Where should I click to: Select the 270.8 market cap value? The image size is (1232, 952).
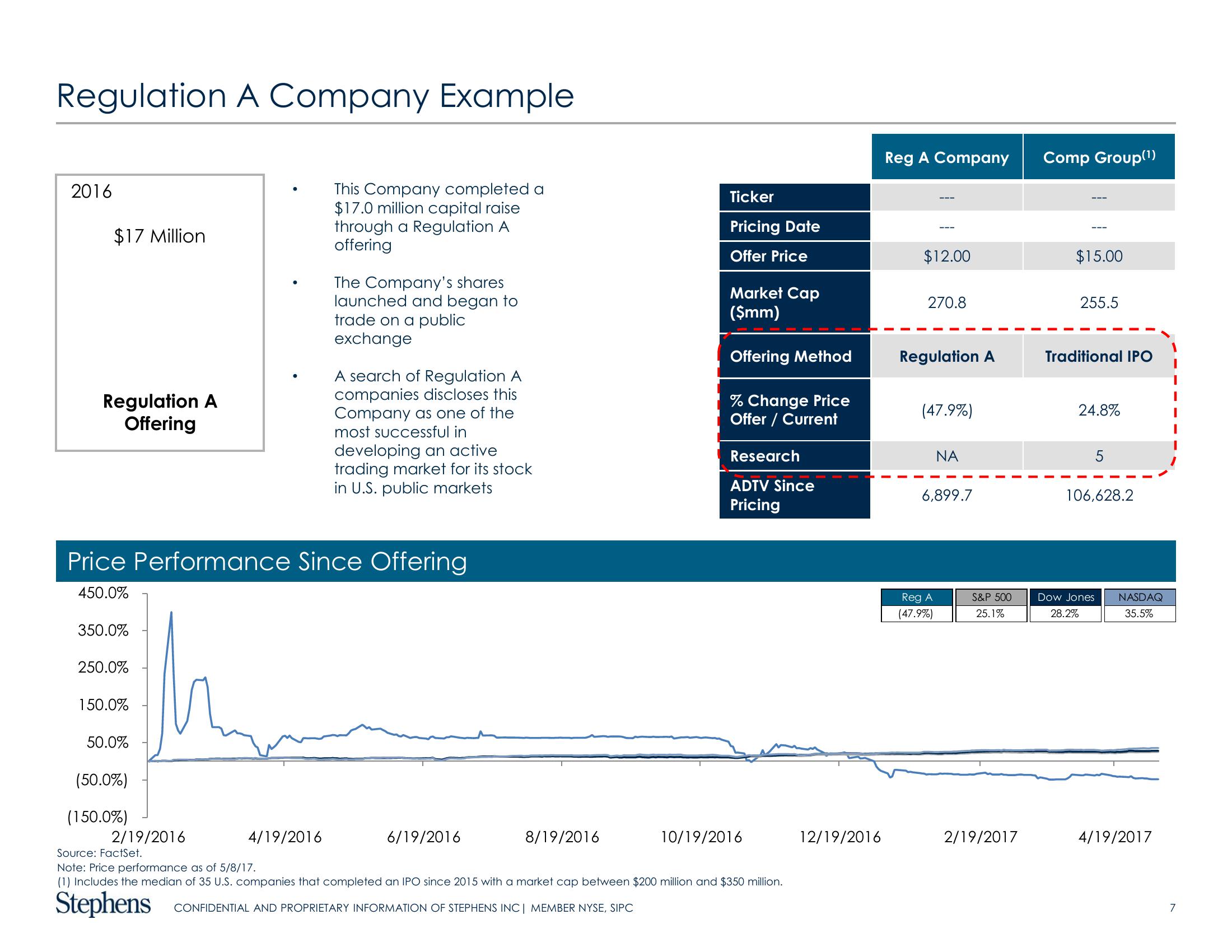[x=946, y=303]
